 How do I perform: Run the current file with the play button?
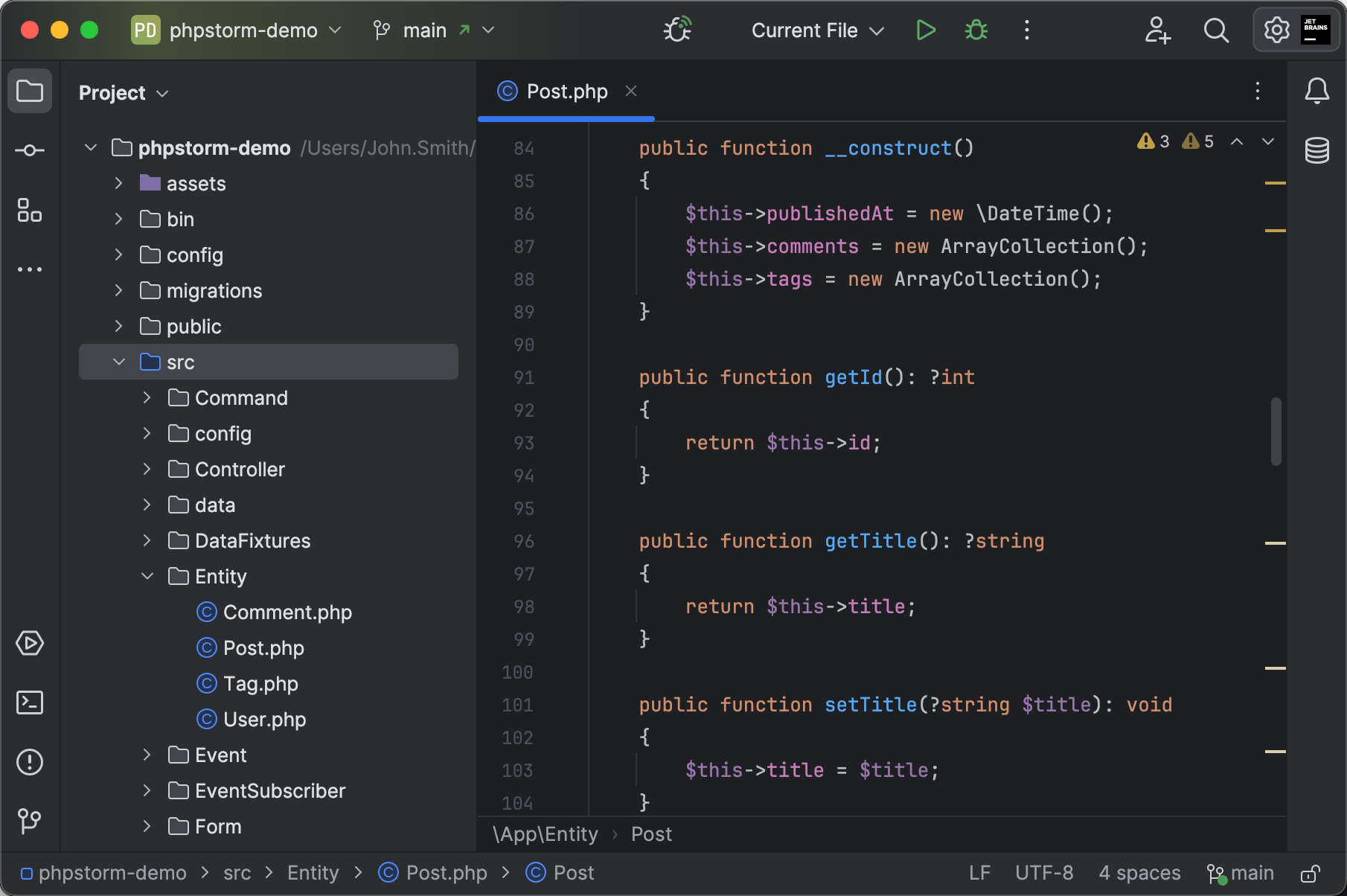[925, 30]
